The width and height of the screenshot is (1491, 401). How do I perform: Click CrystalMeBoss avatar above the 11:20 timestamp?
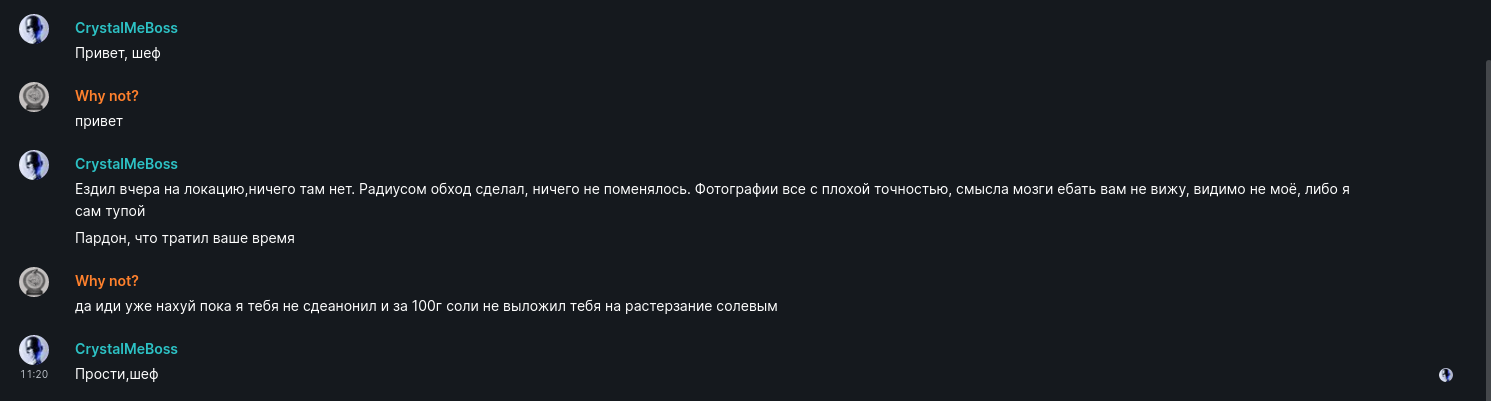tap(34, 349)
